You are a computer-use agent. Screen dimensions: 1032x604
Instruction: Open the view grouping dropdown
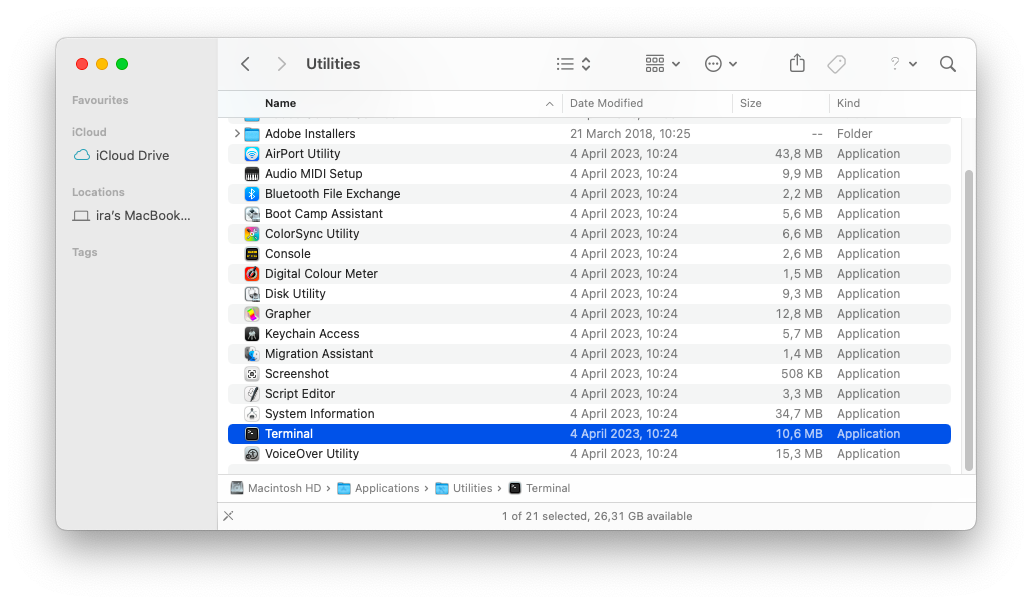[x=661, y=63]
